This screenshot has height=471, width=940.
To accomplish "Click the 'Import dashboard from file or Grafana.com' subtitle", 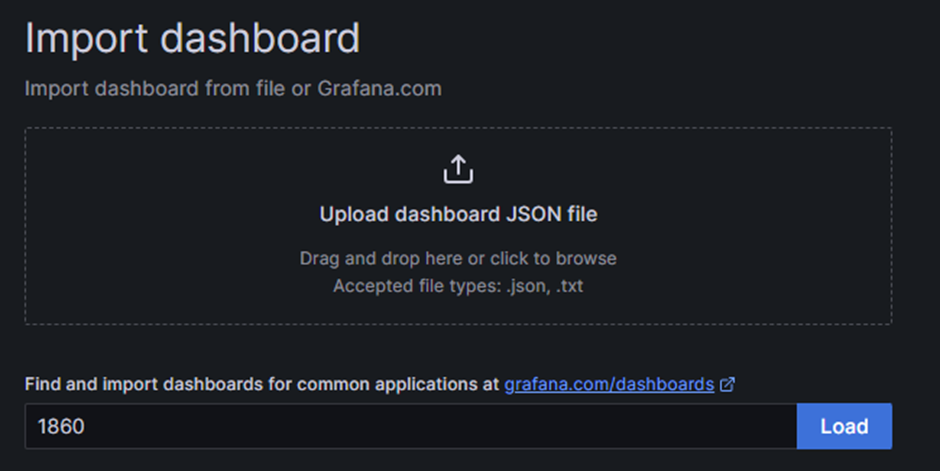I will pos(233,88).
